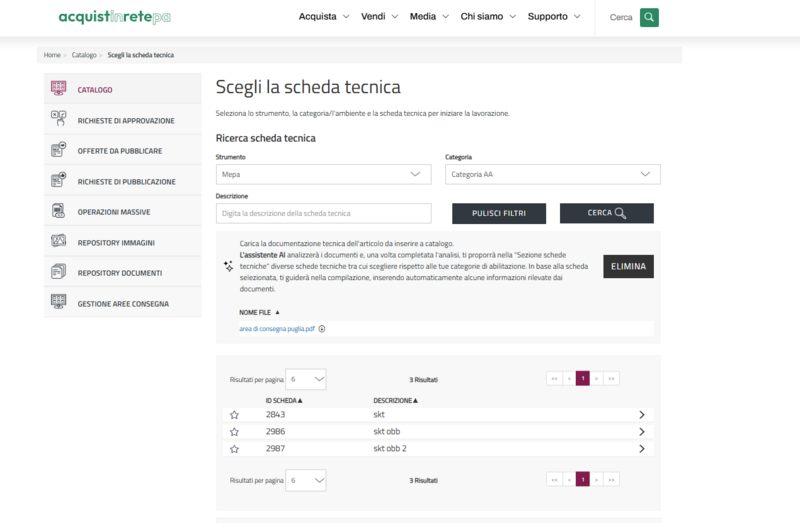800x523 pixels.
Task: Open row skt obb 2 with right chevron
Action: coord(642,449)
